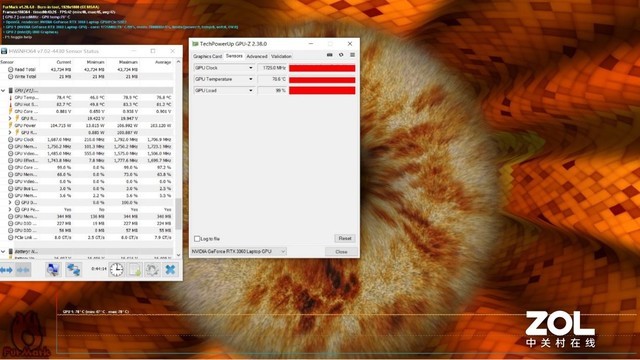Select the GPU Clock row in HWiNFO
The height and width of the screenshot is (360, 640).
(x=88, y=140)
